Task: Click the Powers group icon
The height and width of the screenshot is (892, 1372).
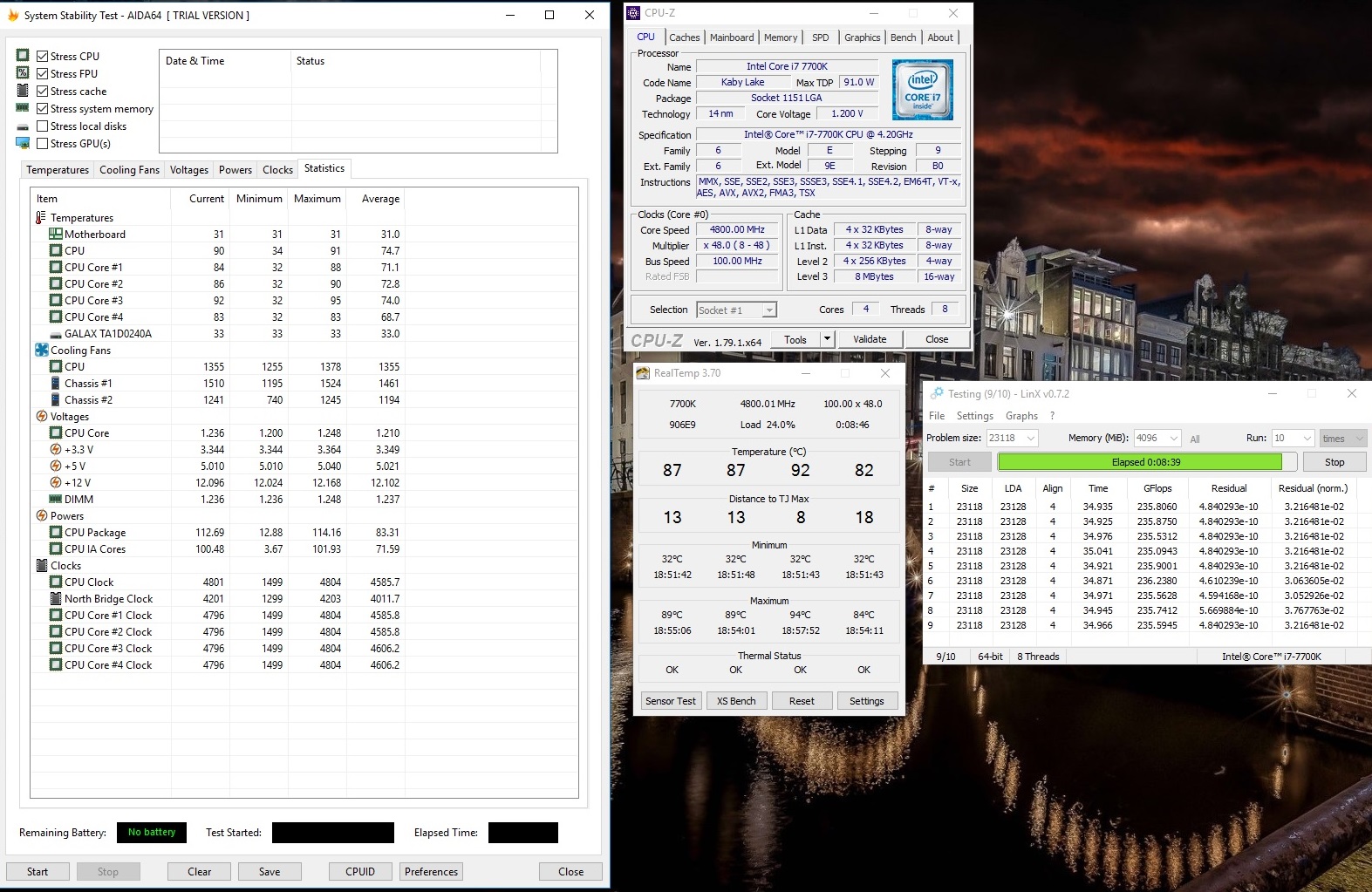Action: click(x=41, y=515)
